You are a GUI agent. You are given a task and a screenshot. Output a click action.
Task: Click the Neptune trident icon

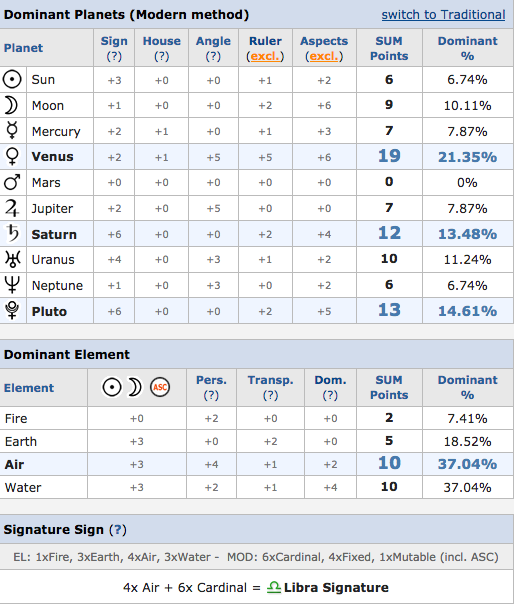click(x=12, y=285)
